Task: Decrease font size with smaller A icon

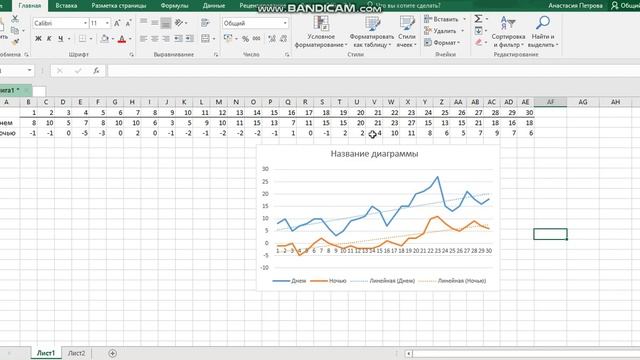Action: [128, 23]
